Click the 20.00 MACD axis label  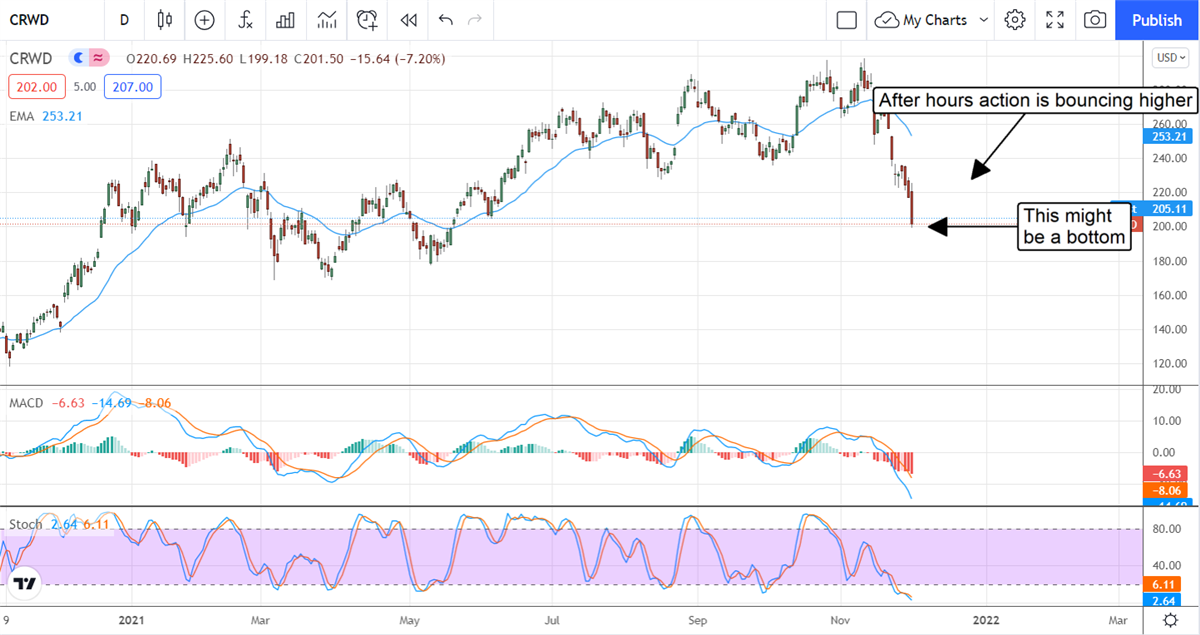tap(1165, 390)
